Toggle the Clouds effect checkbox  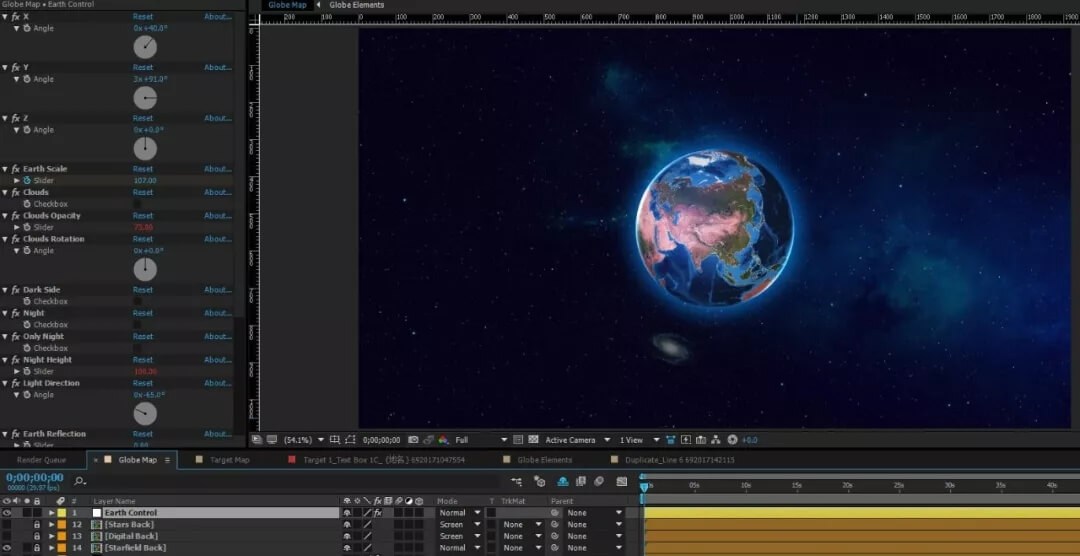pos(138,204)
